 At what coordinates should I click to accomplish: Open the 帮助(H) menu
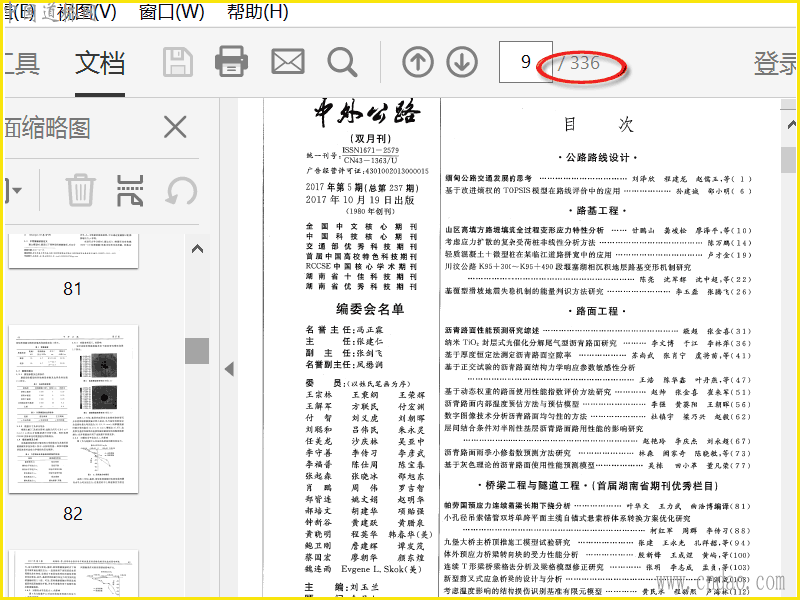coord(258,11)
